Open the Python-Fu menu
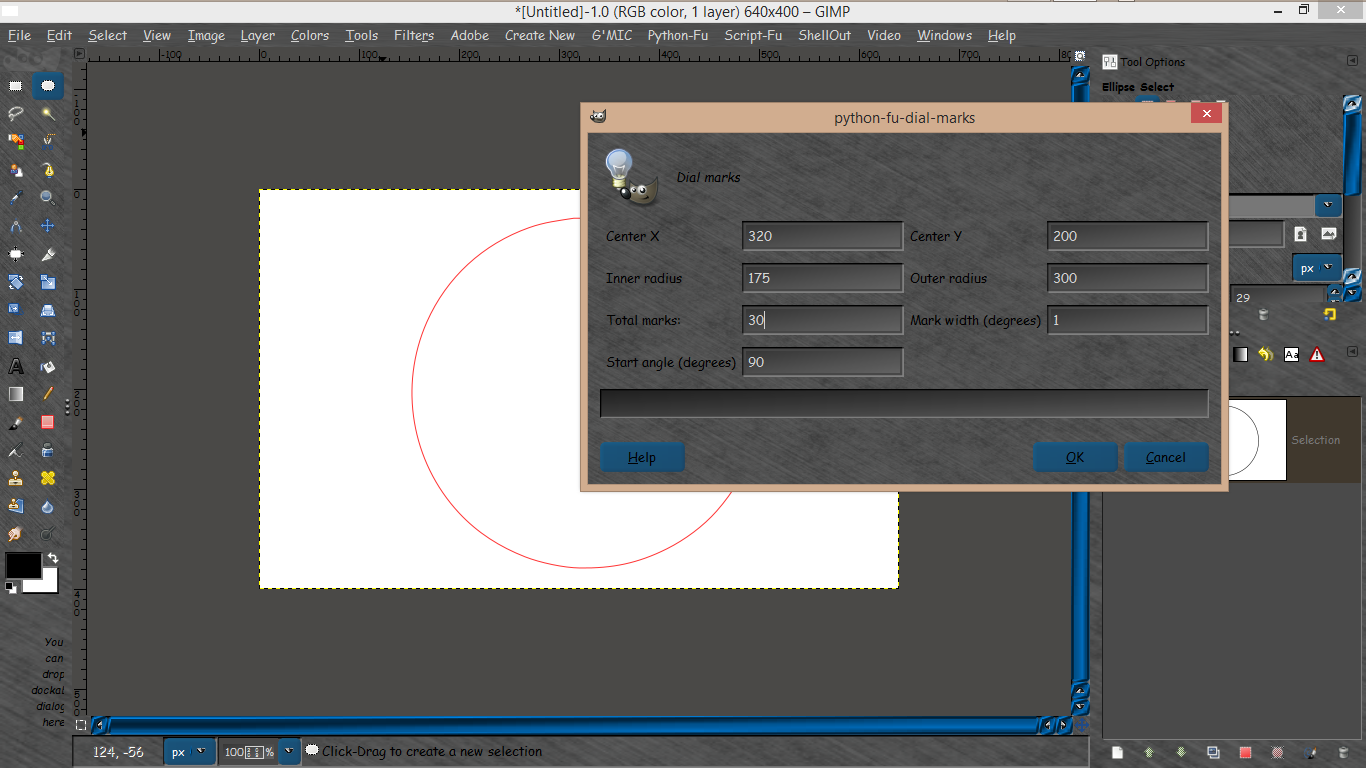The image size is (1366, 768). coord(679,35)
